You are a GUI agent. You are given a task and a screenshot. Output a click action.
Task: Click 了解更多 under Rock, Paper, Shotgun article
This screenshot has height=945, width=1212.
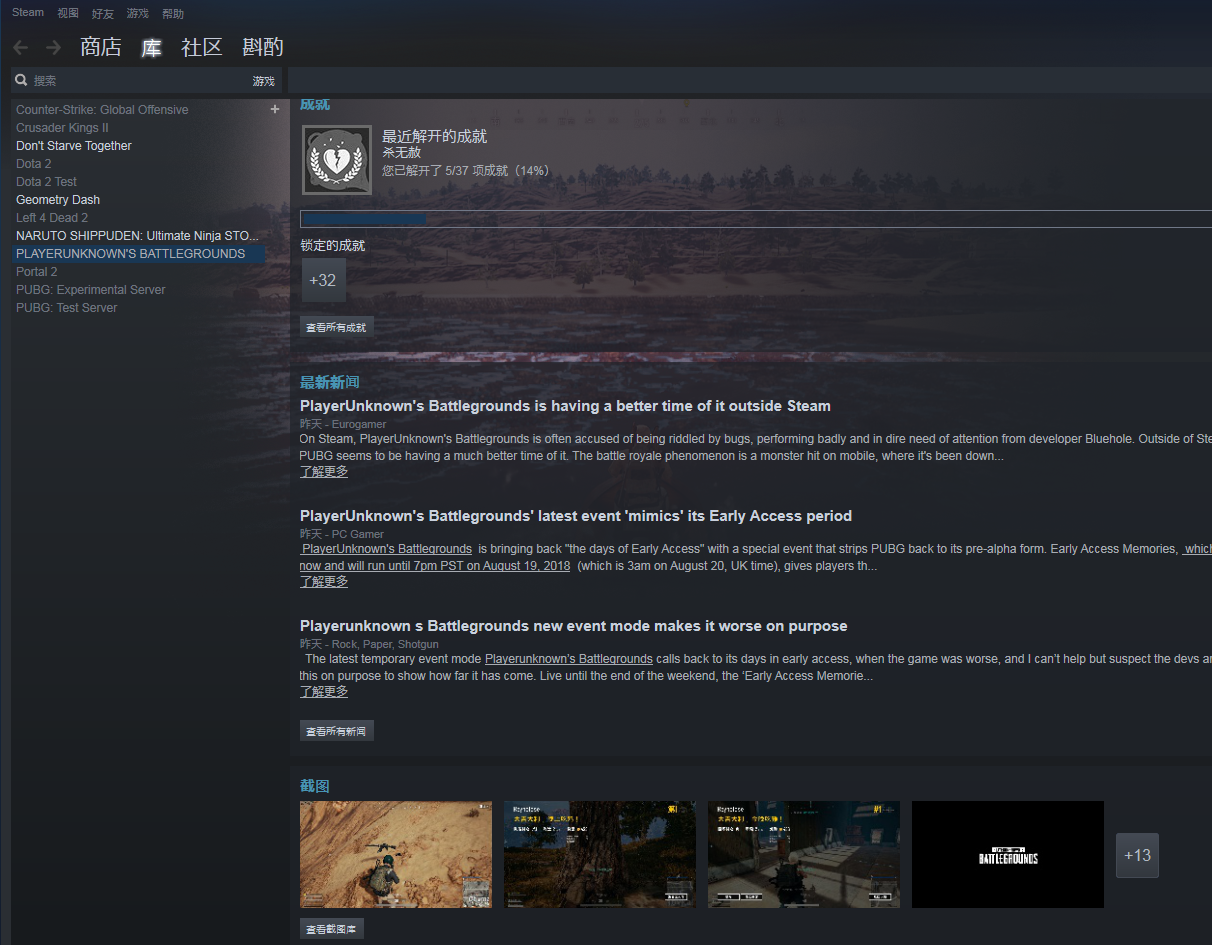click(324, 691)
